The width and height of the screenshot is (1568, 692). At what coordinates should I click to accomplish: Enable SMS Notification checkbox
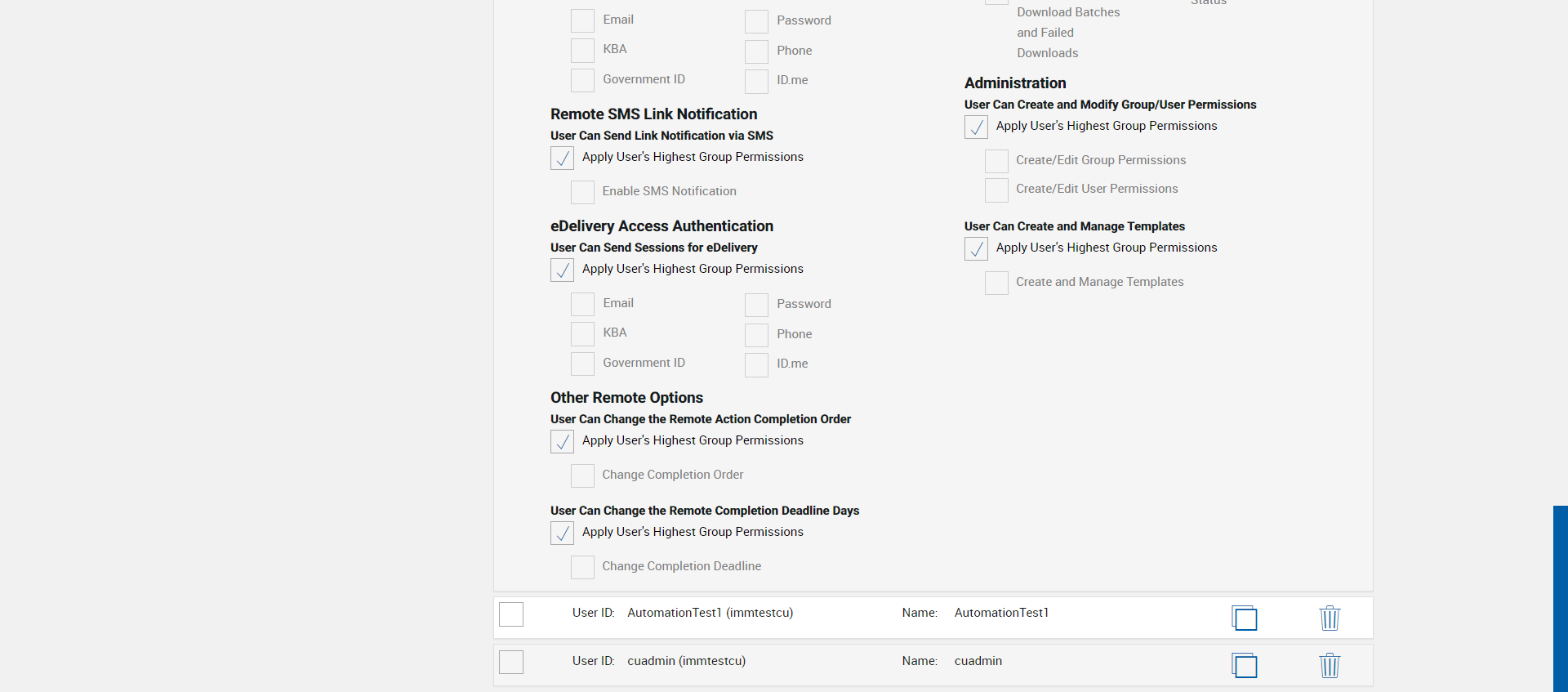[582, 192]
